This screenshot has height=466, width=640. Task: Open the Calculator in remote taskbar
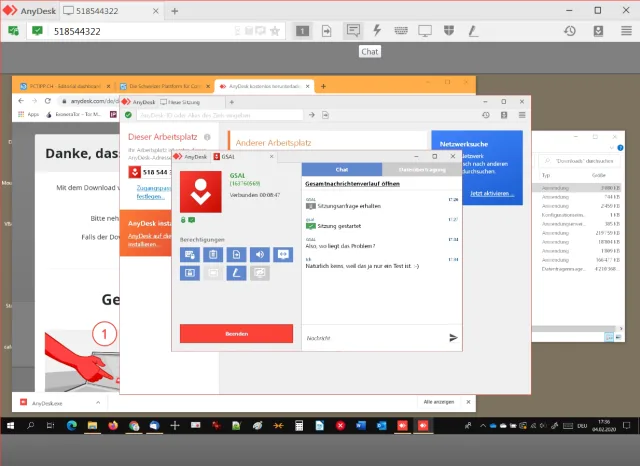[x=299, y=426]
